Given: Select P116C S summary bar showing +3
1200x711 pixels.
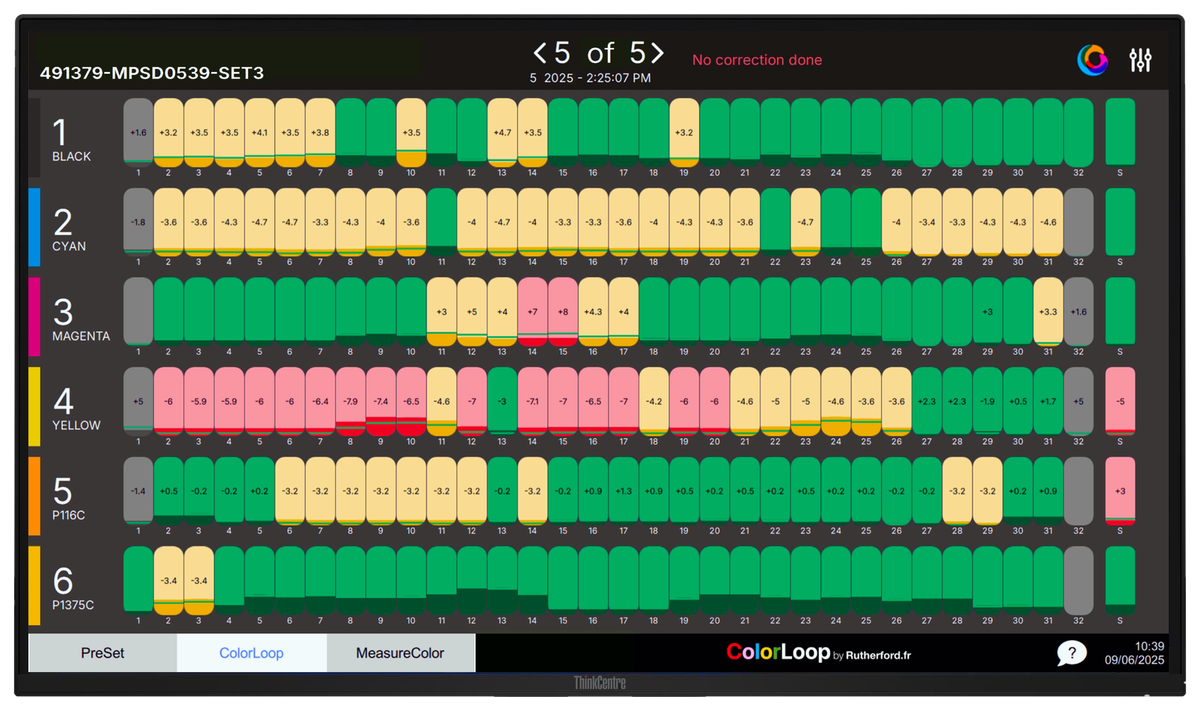Looking at the screenshot, I should point(1120,491).
